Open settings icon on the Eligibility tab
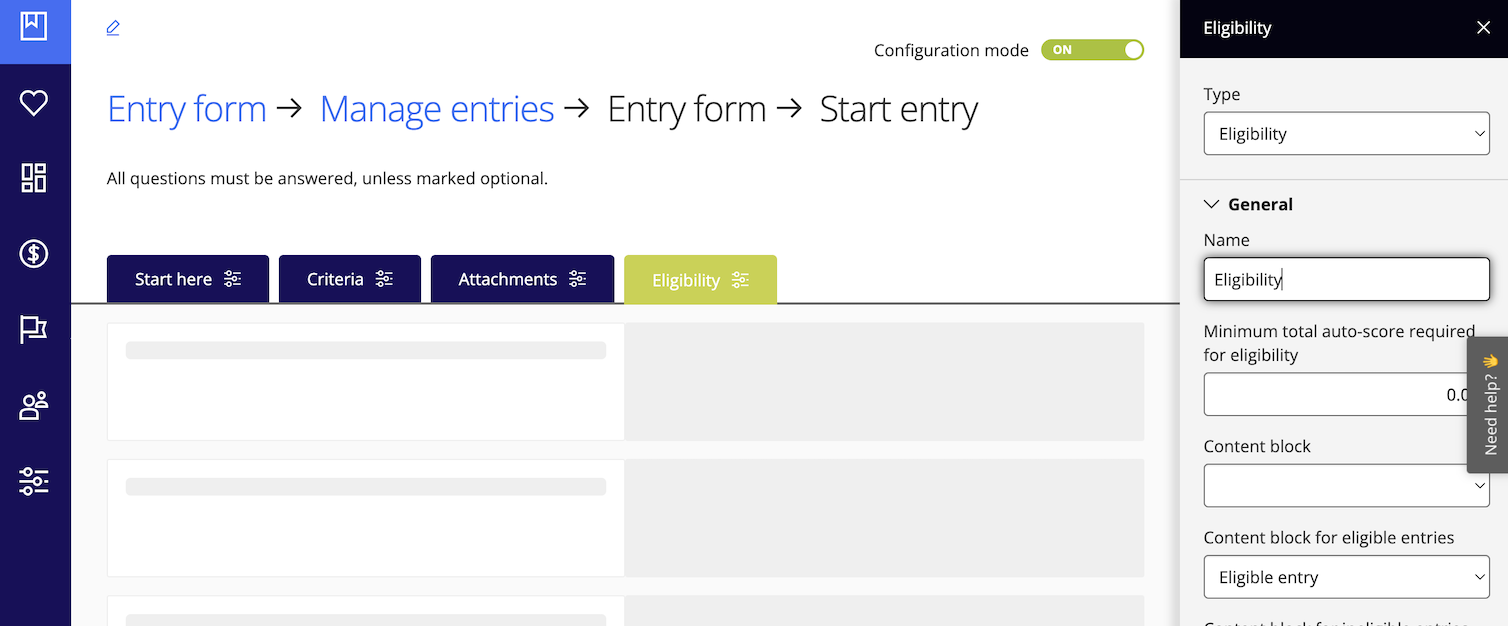1508x626 pixels. 738,280
